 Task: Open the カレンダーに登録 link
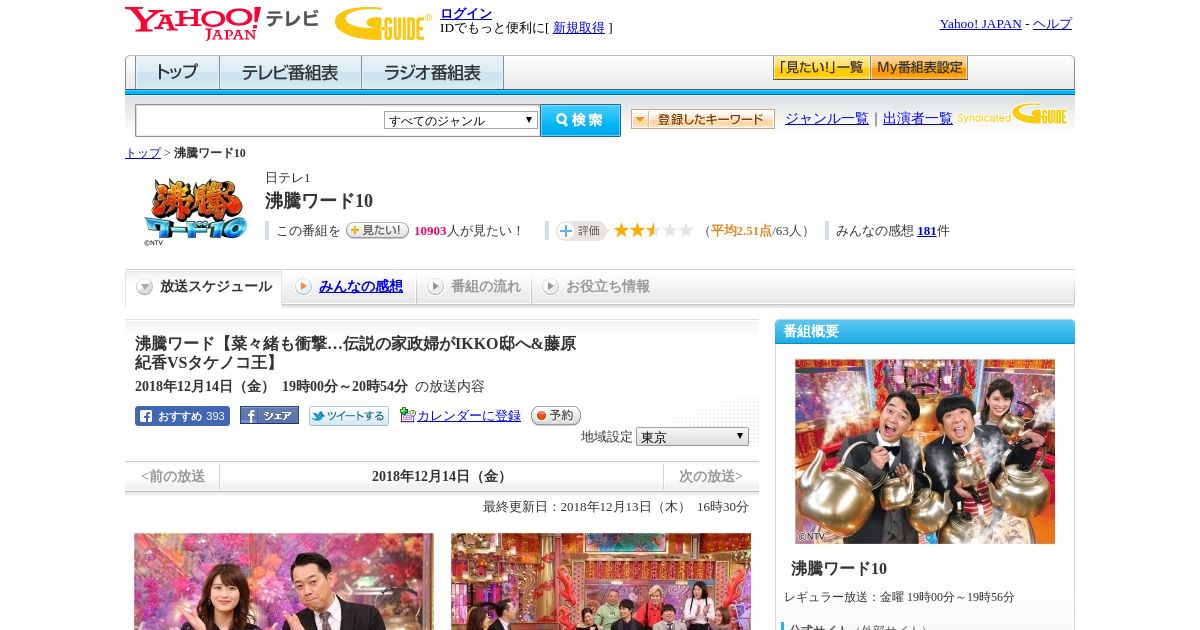click(469, 416)
